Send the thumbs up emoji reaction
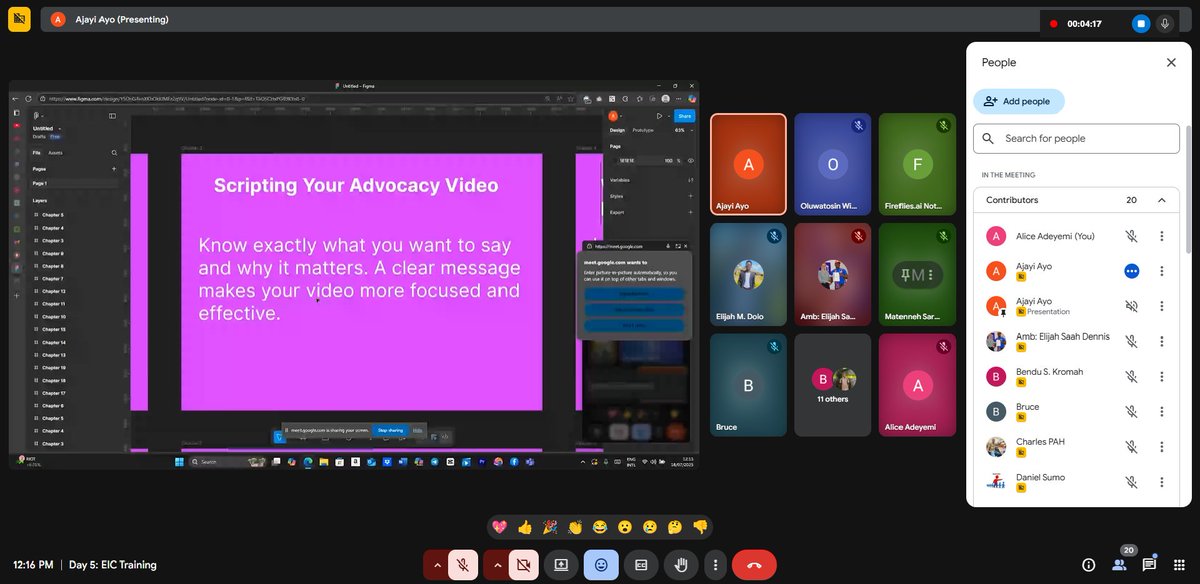Screen dimensions: 1200x584 pos(525,527)
